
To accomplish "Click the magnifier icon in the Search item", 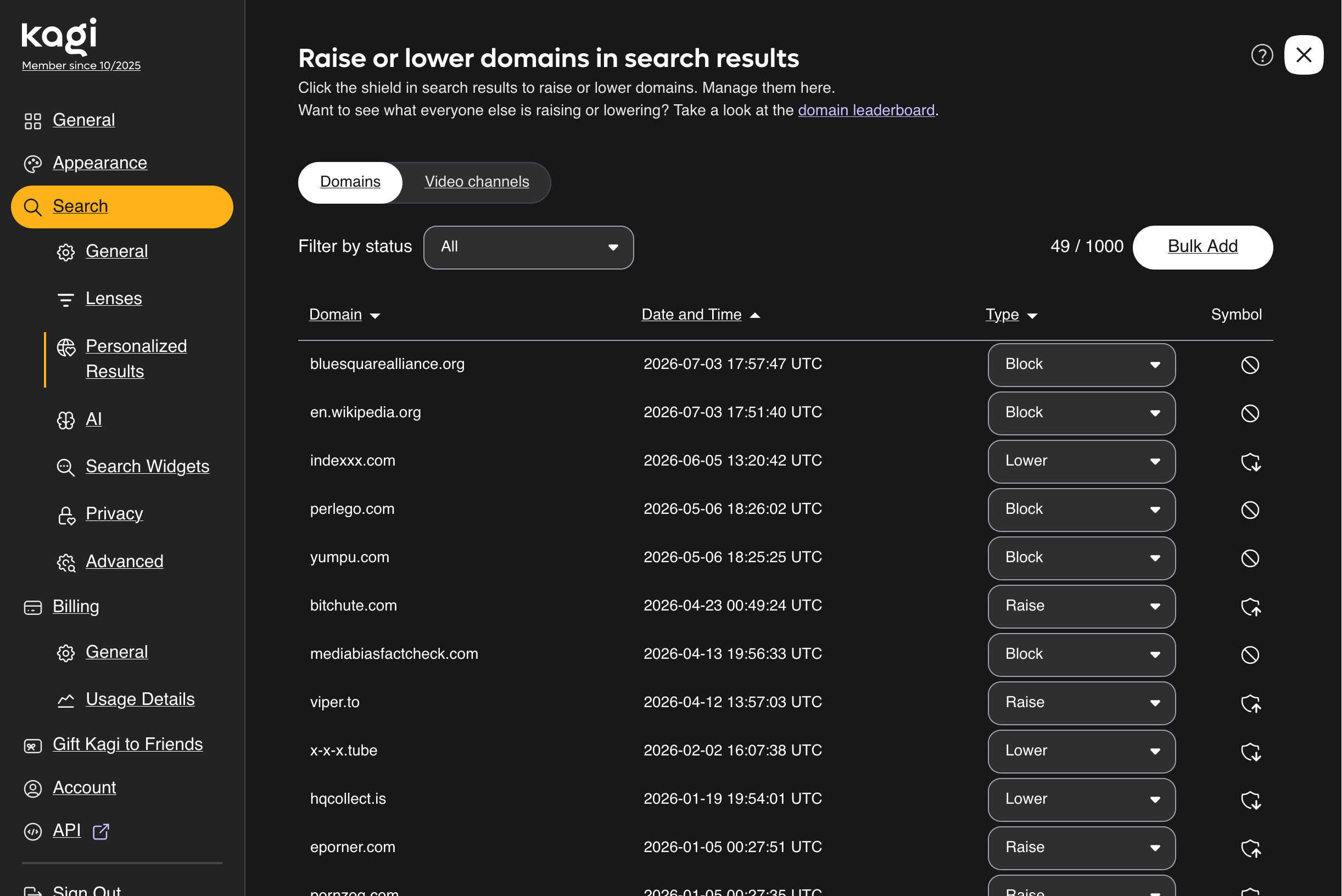I will (x=32, y=208).
